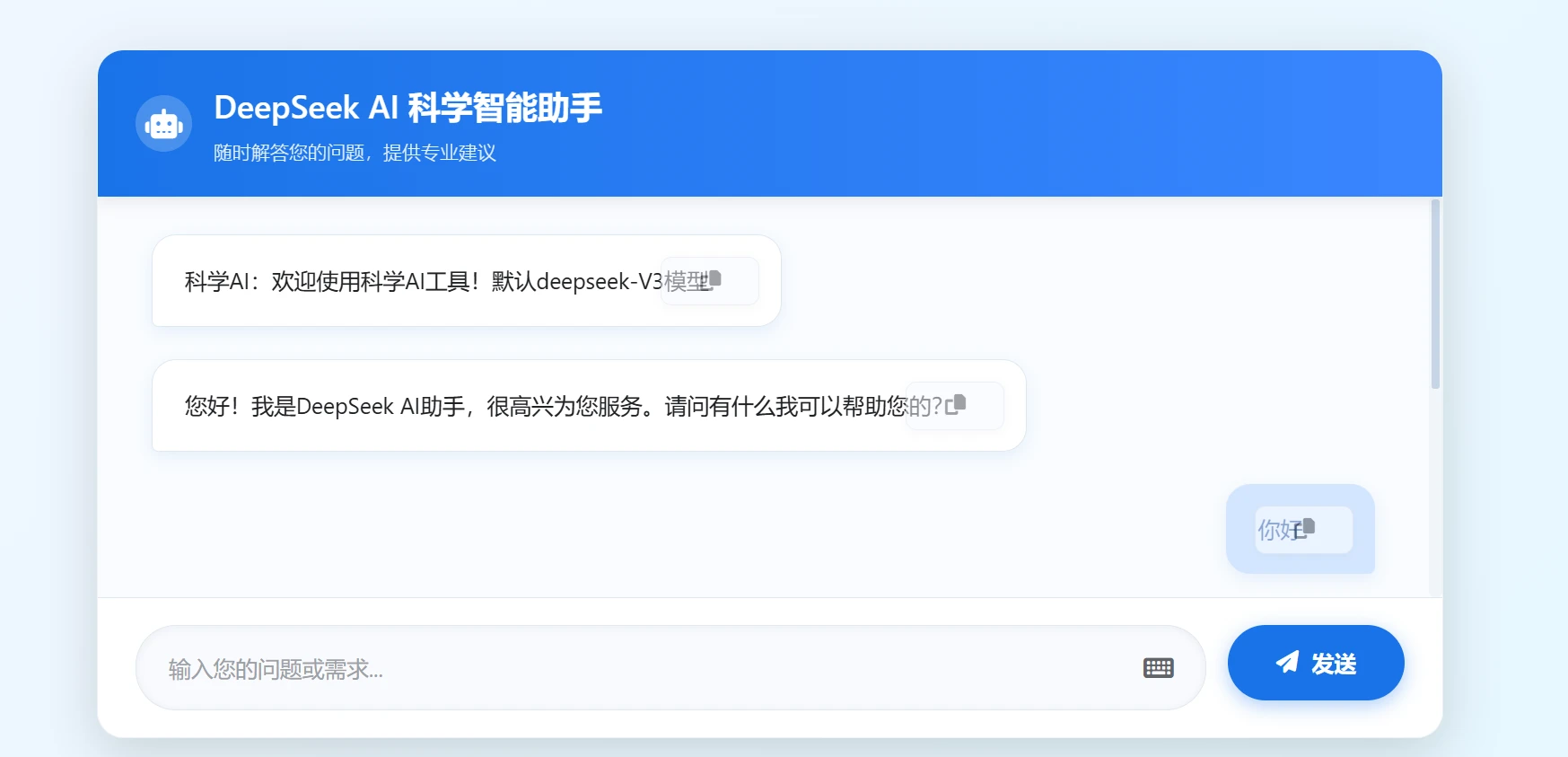Viewport: 1568px width, 757px height.
Task: Focus the 输入您的问题或需求 input field
Action: [628, 669]
